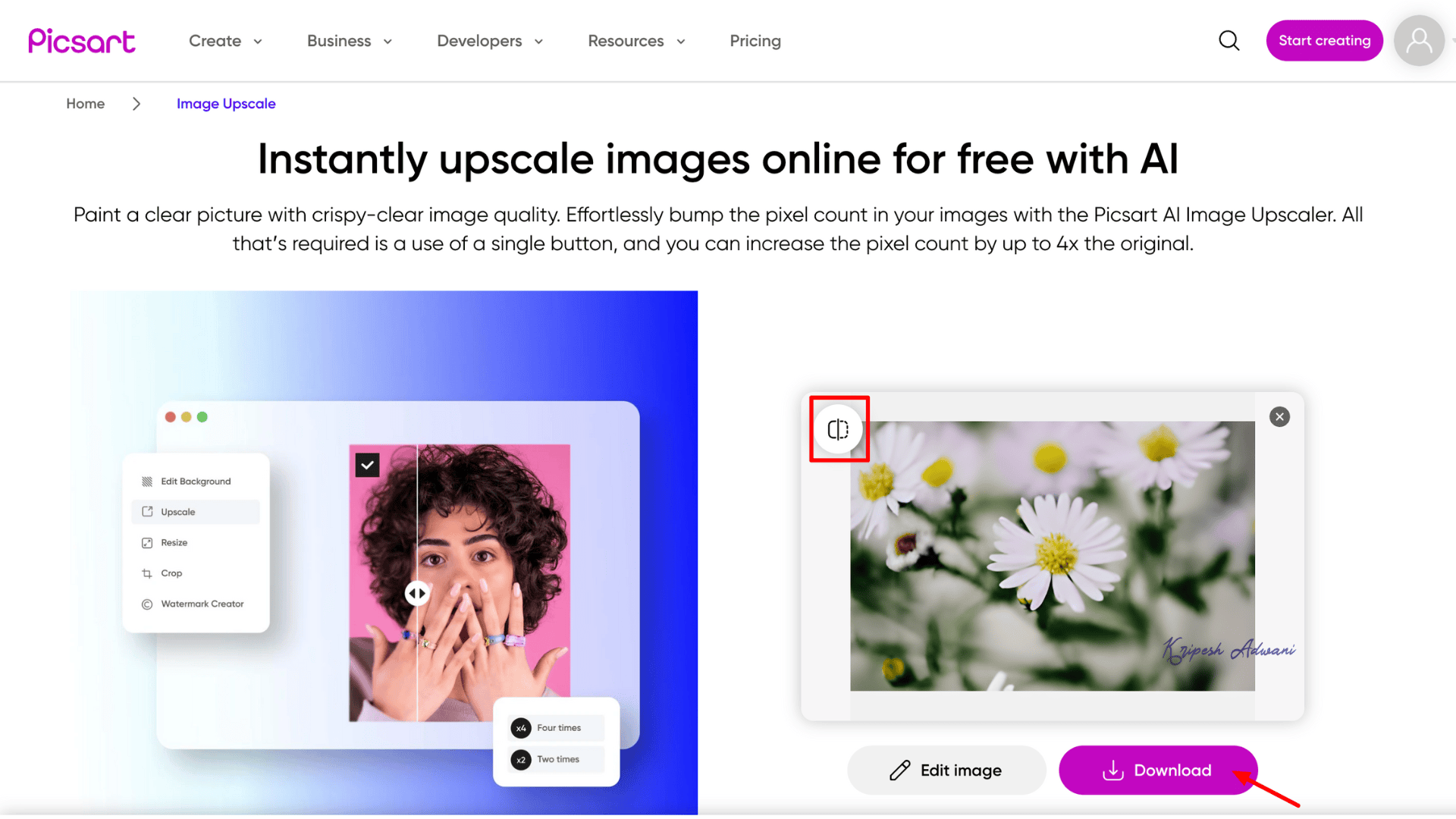The width and height of the screenshot is (1456, 819).
Task: Go to the Pricing page
Action: [x=755, y=41]
